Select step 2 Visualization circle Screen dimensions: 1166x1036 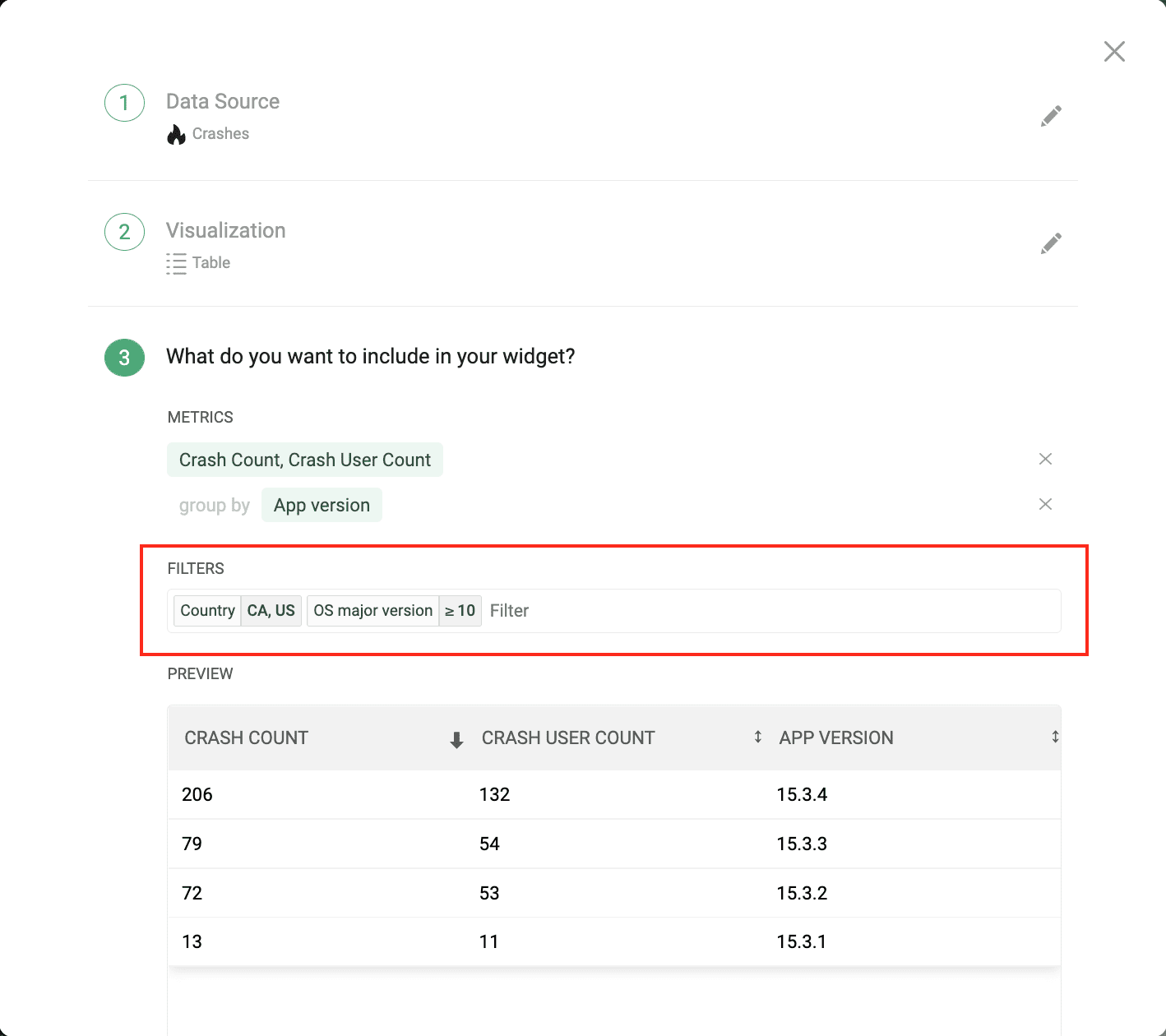pyautogui.click(x=124, y=232)
